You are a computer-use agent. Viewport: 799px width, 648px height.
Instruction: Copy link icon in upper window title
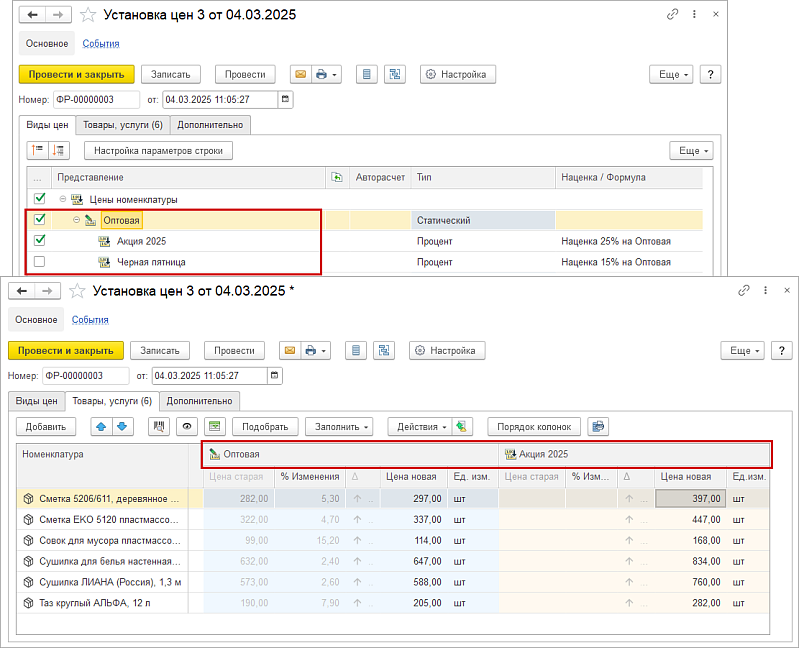tap(673, 14)
